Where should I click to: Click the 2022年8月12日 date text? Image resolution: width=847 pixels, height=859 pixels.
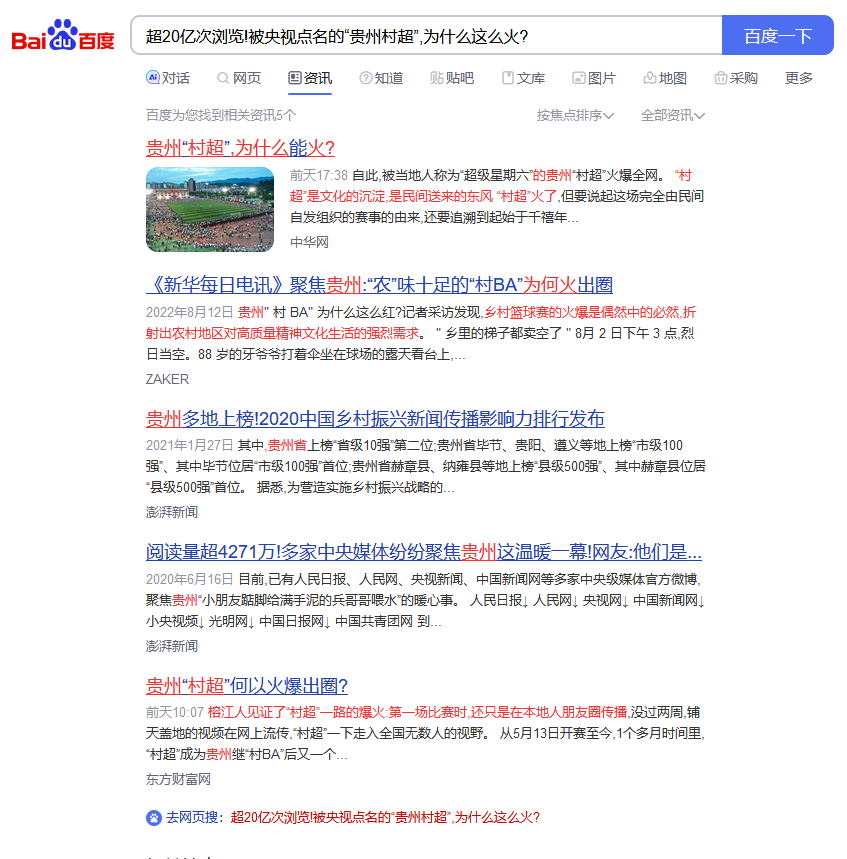(x=190, y=313)
